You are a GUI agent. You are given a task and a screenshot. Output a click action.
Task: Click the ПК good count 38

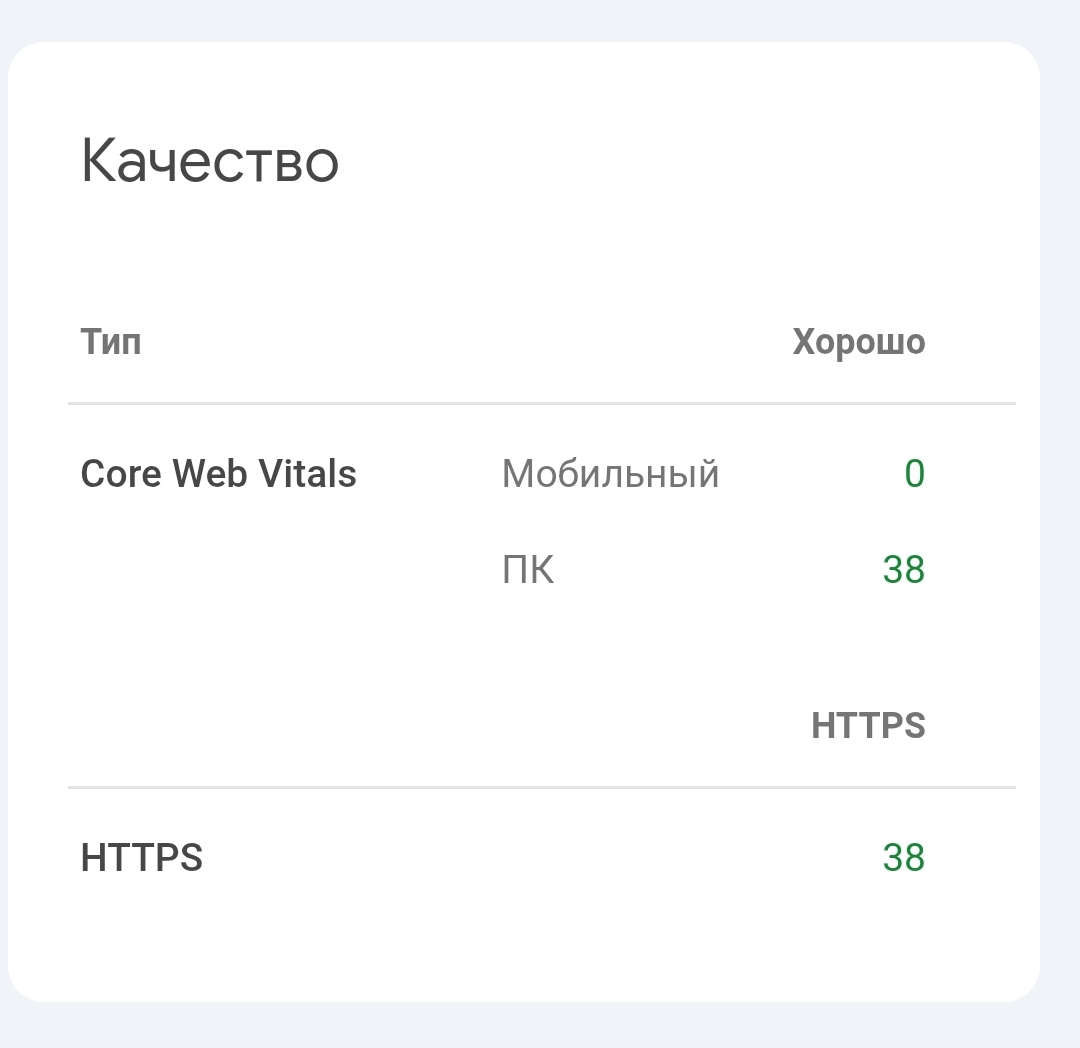point(904,569)
